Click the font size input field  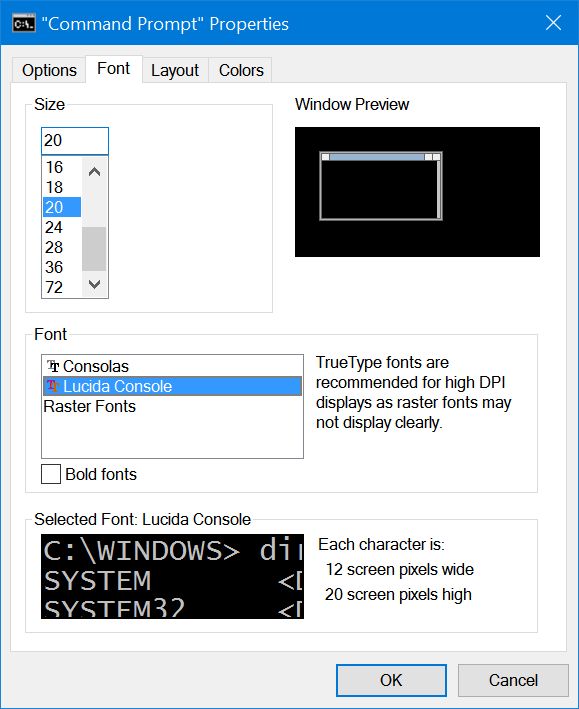75,141
